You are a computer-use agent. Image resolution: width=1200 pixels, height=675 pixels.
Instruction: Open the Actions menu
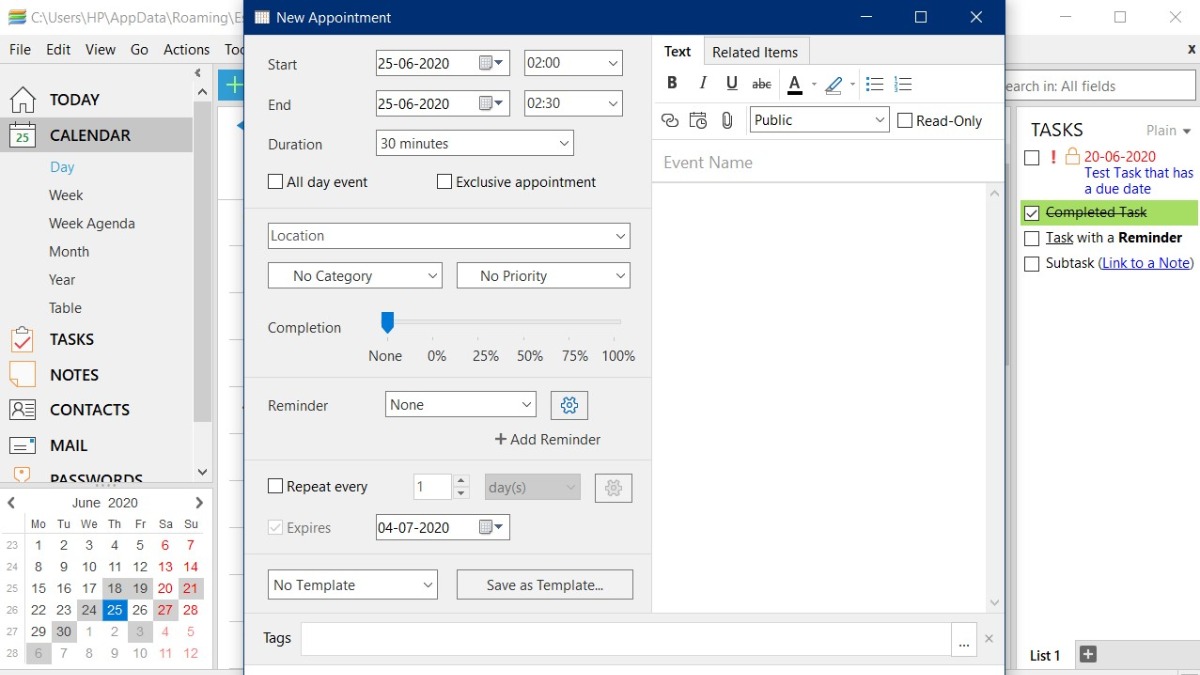(187, 49)
